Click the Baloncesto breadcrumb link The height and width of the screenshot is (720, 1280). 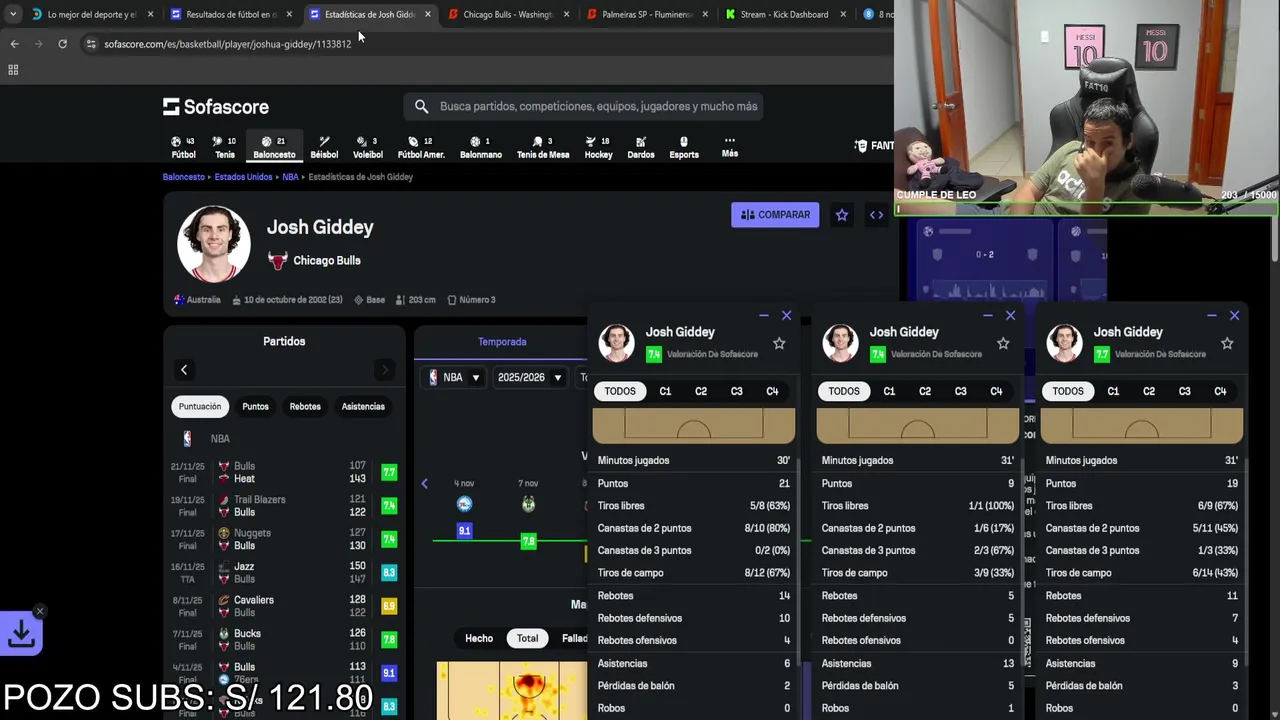(x=184, y=177)
